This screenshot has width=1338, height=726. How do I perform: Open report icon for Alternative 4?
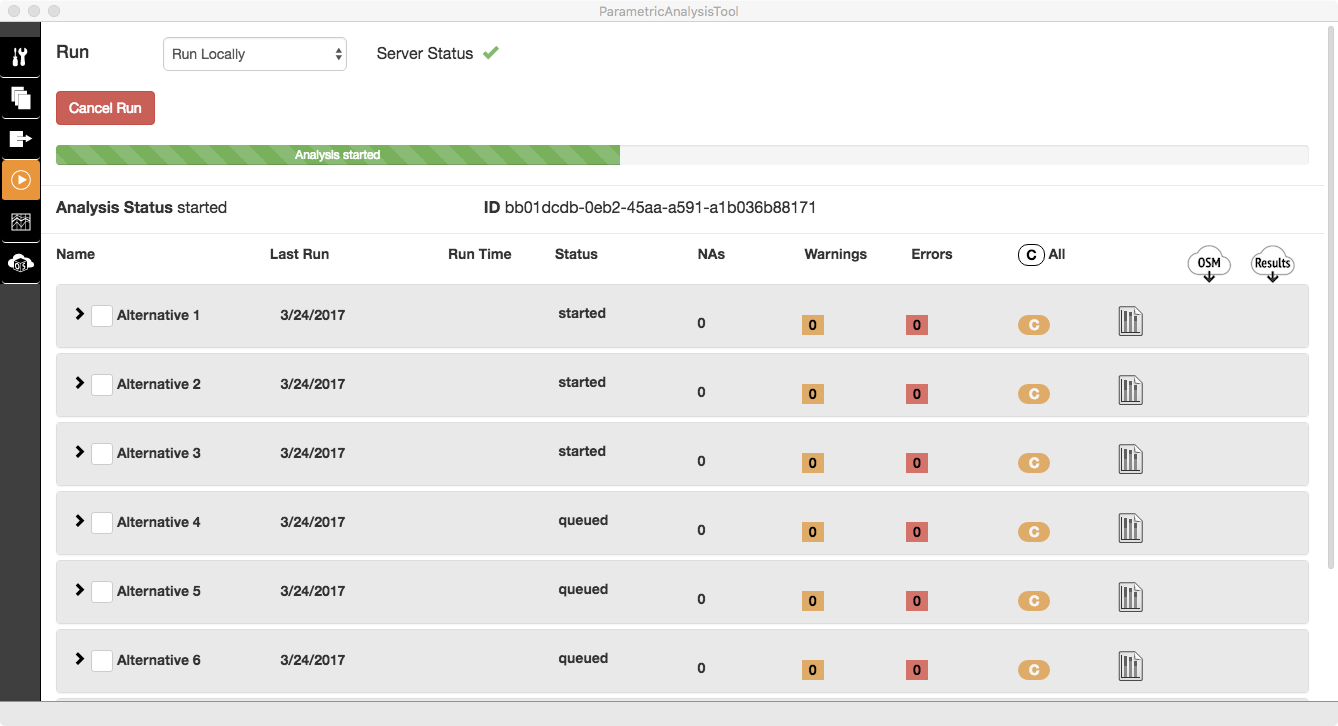[1130, 528]
